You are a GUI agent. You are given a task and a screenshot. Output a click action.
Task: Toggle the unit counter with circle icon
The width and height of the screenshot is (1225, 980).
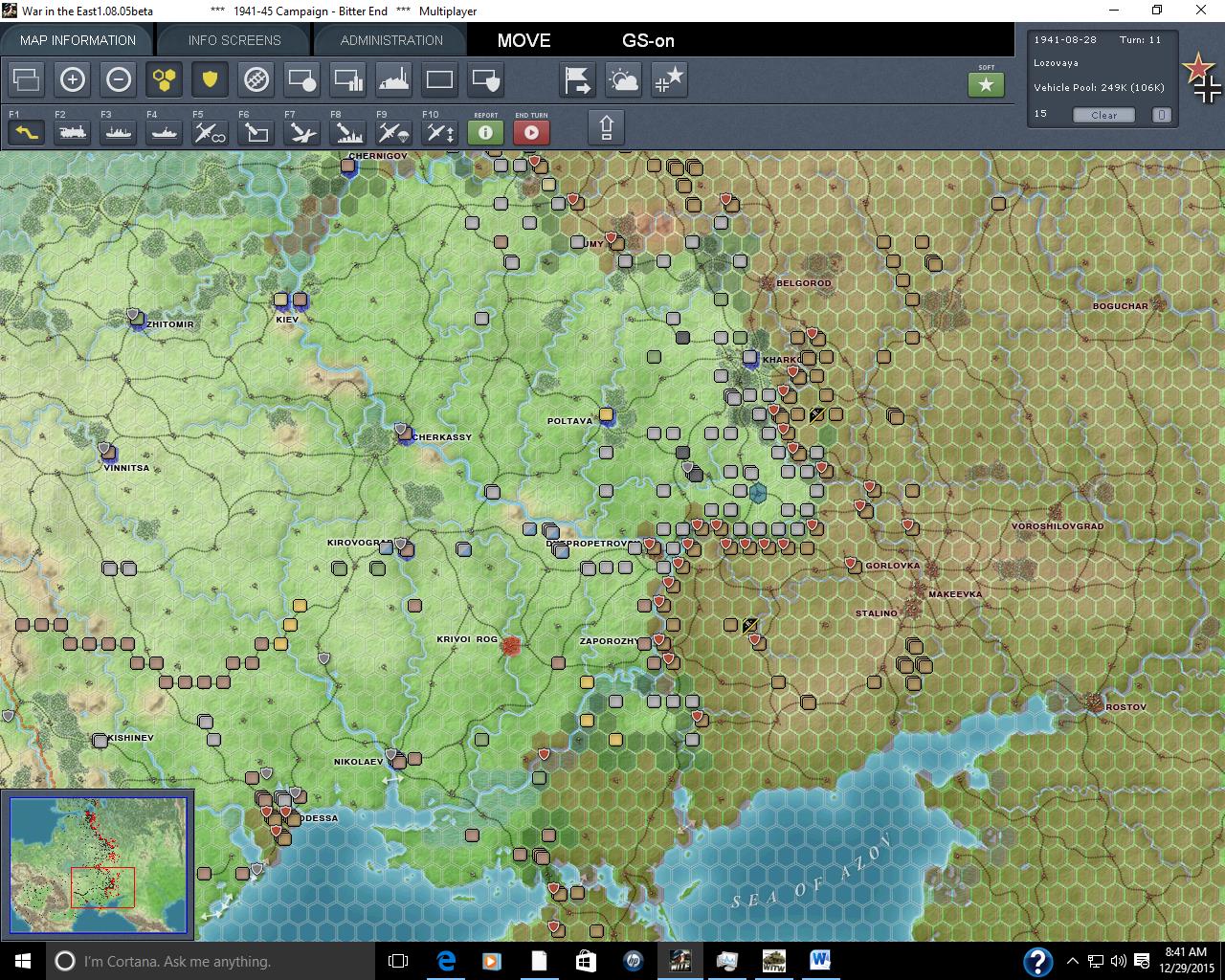coord(302,79)
